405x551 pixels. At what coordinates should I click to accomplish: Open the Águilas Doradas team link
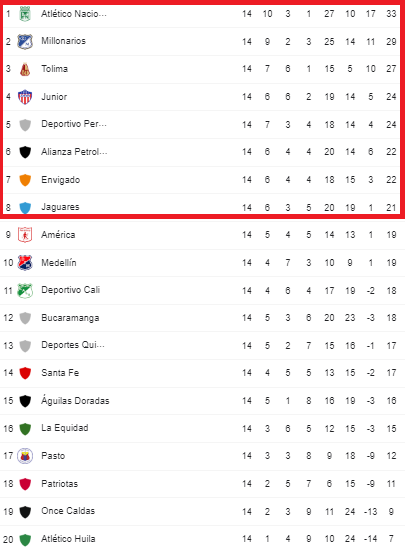[x=75, y=400]
